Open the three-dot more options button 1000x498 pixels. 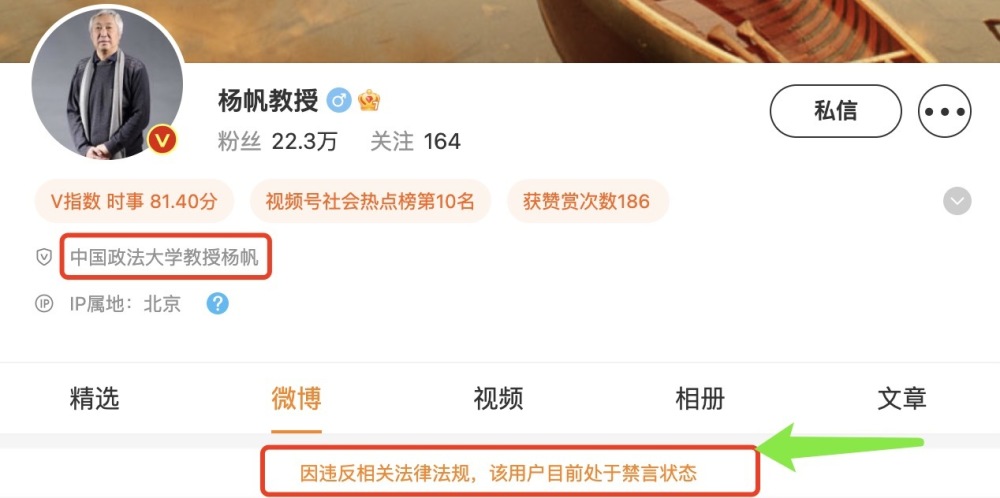[x=945, y=111]
